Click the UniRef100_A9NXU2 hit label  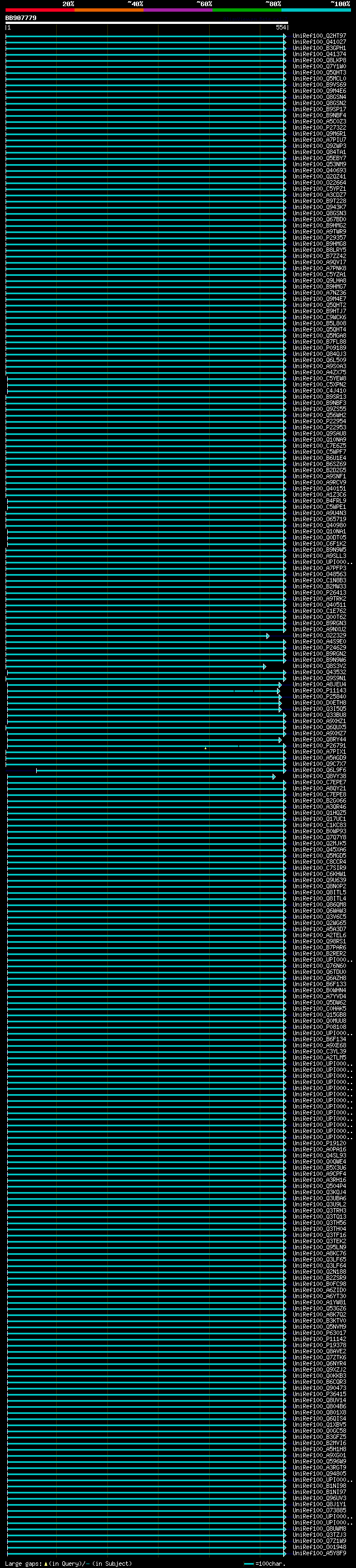tap(319, 630)
